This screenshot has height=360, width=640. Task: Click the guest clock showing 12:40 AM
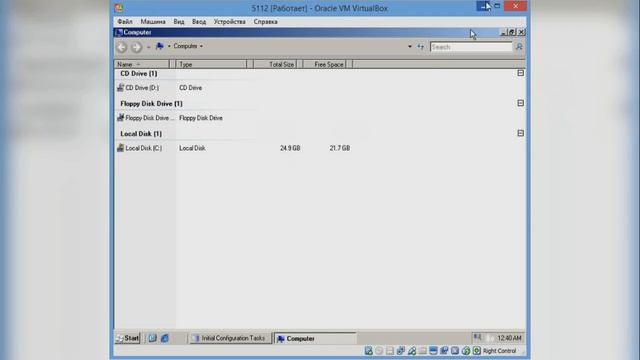coord(509,338)
